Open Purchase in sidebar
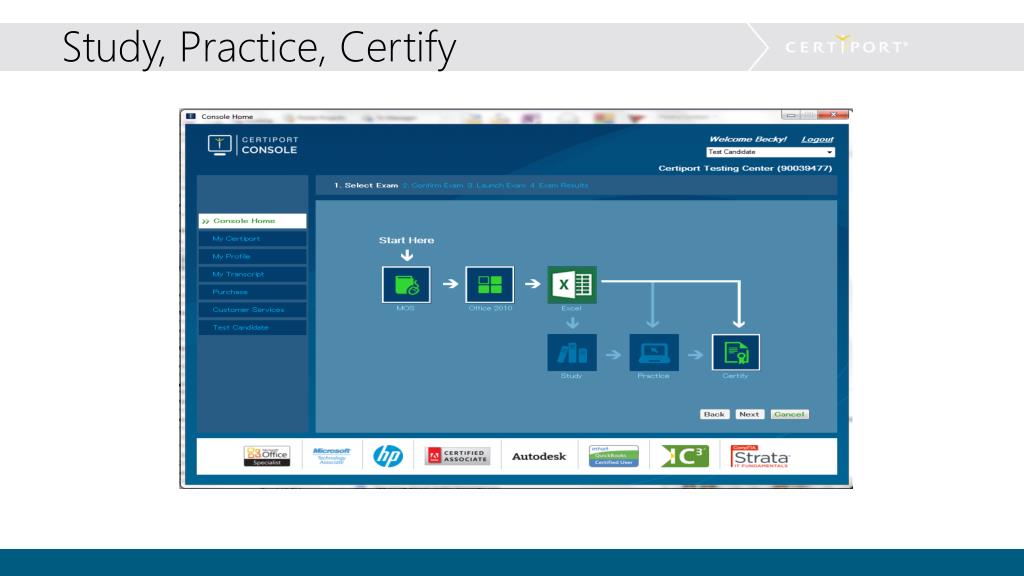This screenshot has height=576, width=1024. pyautogui.click(x=252, y=292)
